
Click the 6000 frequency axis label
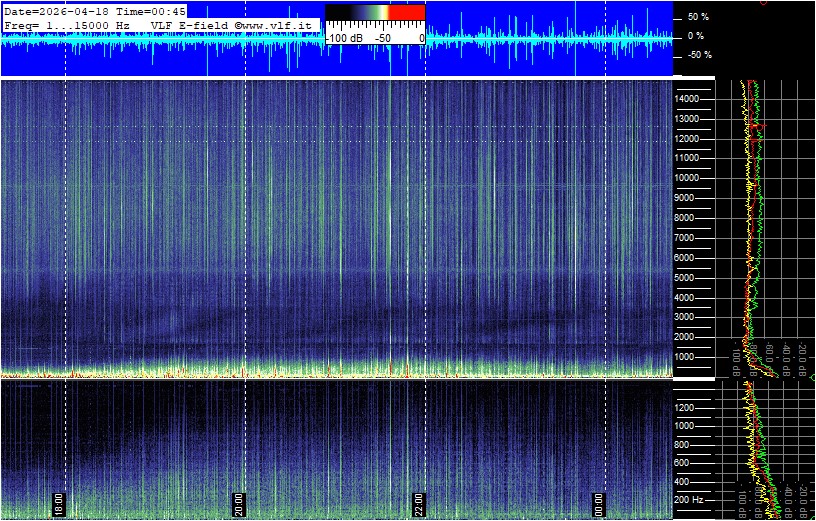point(686,258)
